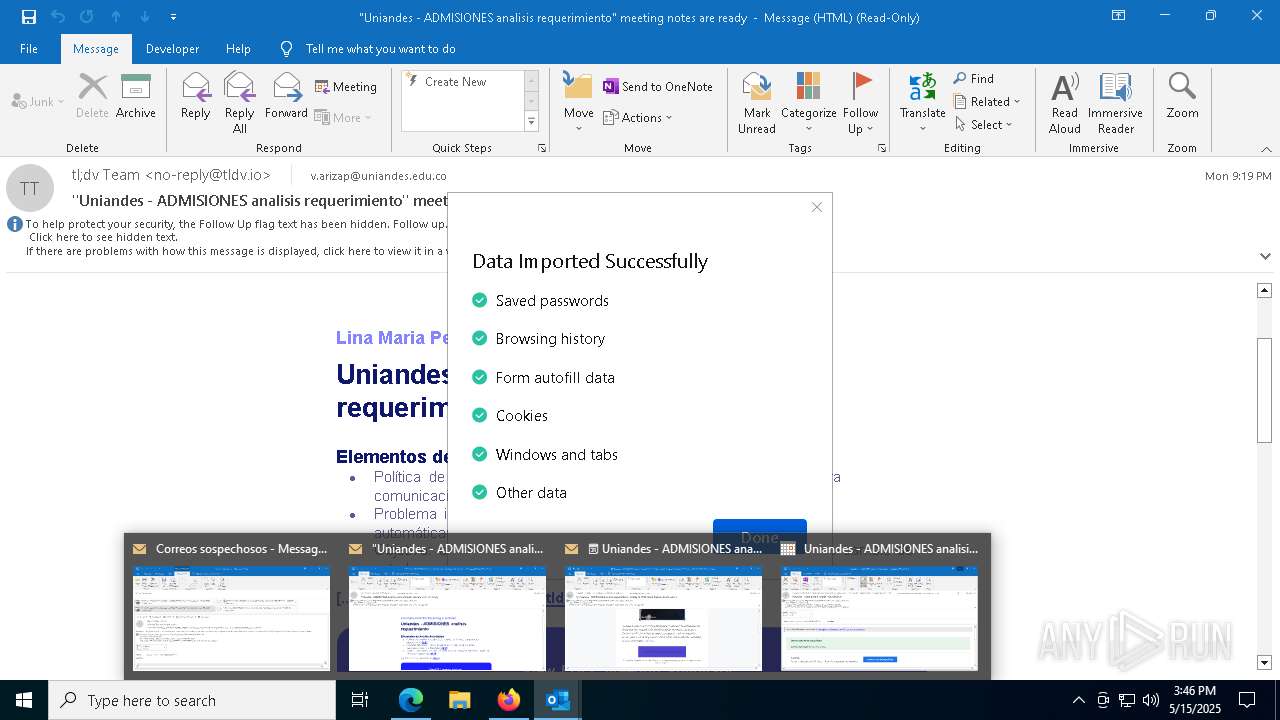This screenshot has width=1280, height=720.
Task: Show hidden system tray icons
Action: (1078, 700)
